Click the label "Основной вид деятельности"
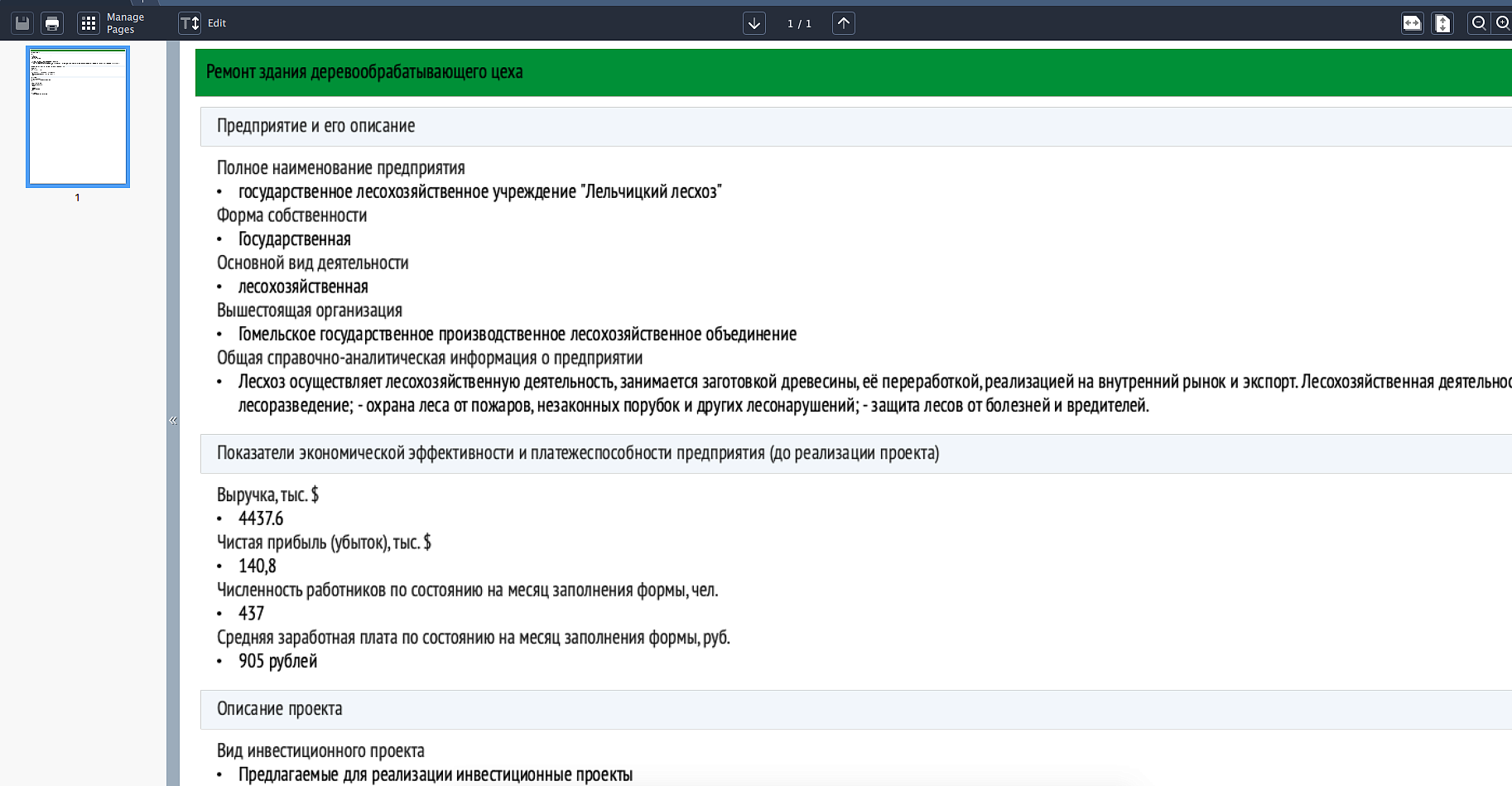 pyautogui.click(x=313, y=263)
